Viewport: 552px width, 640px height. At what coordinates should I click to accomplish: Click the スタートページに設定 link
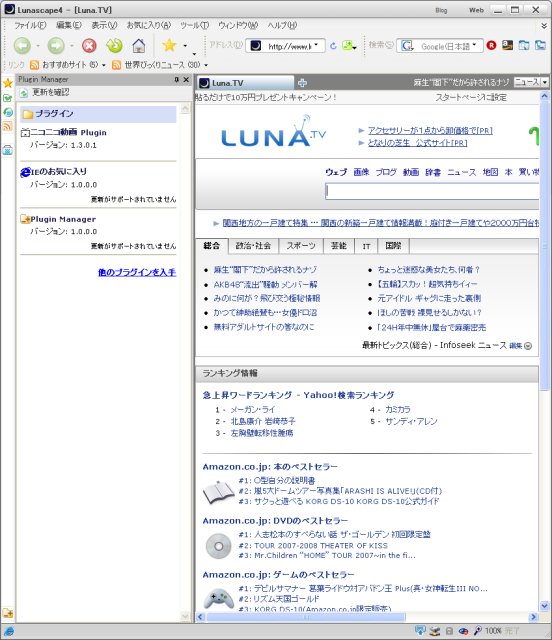(x=471, y=97)
